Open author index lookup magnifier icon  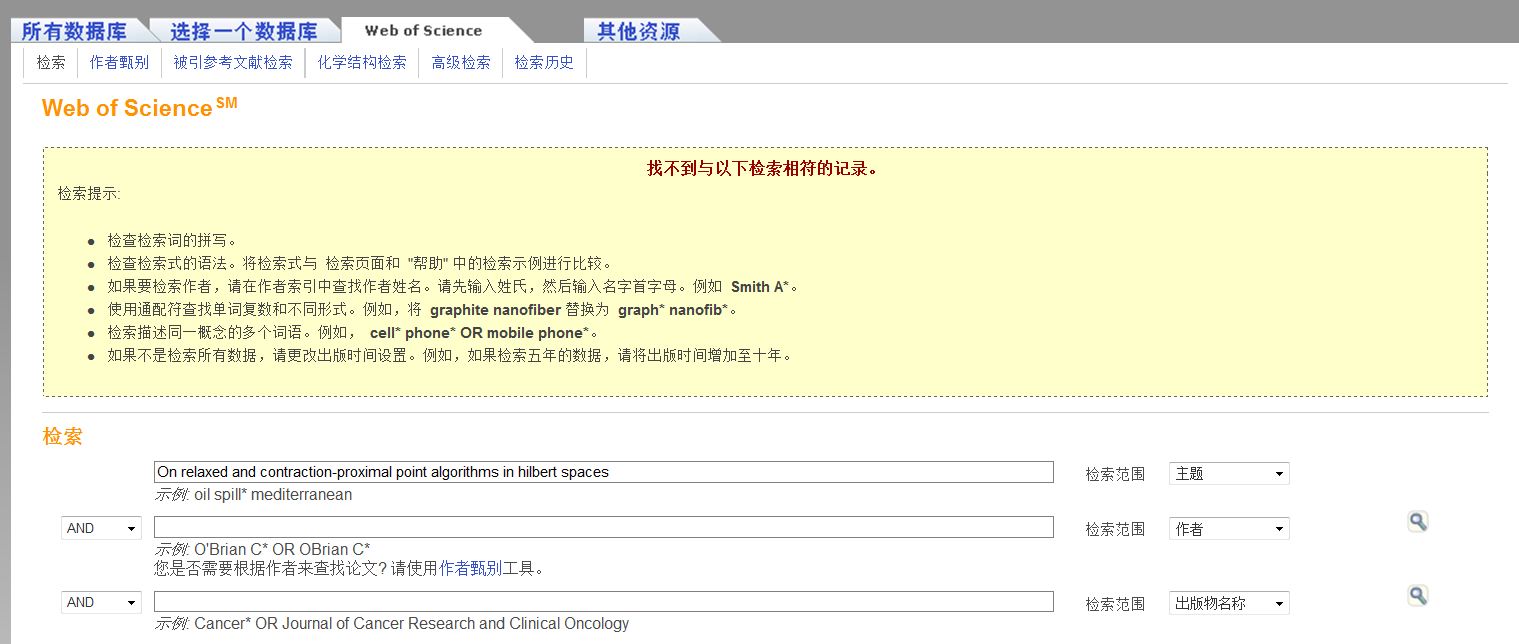(x=1417, y=522)
